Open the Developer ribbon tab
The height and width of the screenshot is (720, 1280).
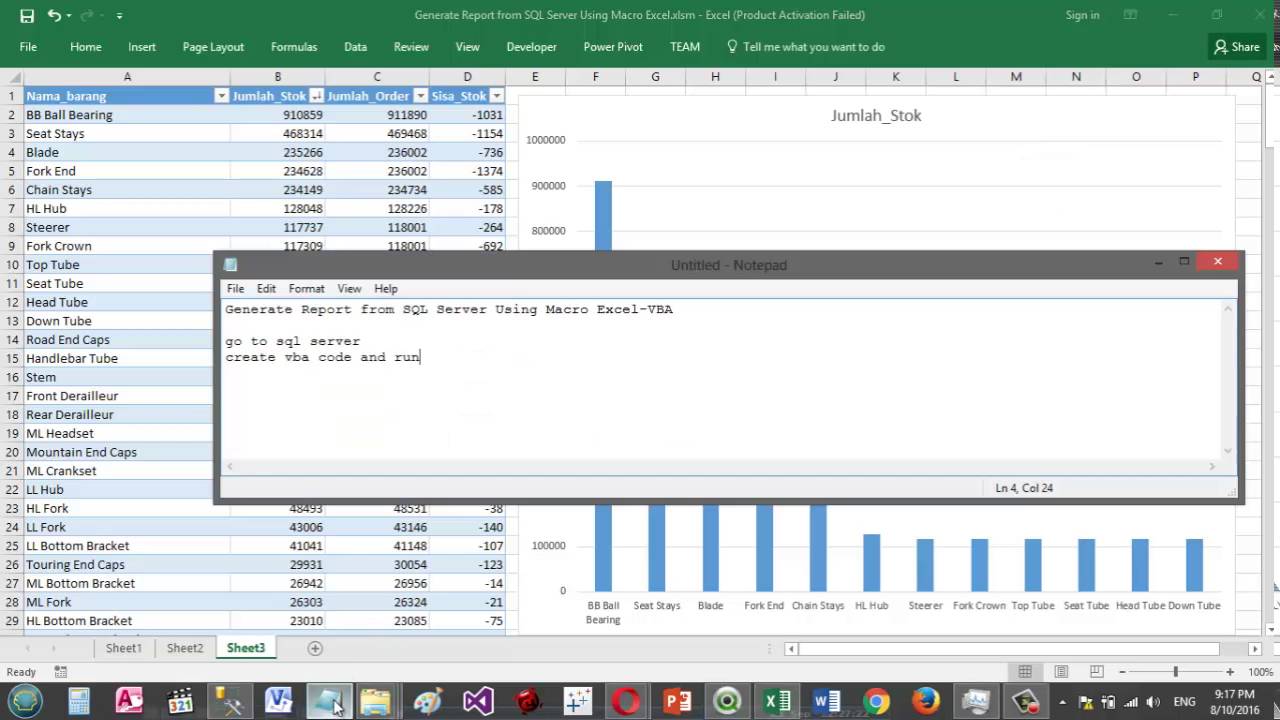(x=531, y=47)
